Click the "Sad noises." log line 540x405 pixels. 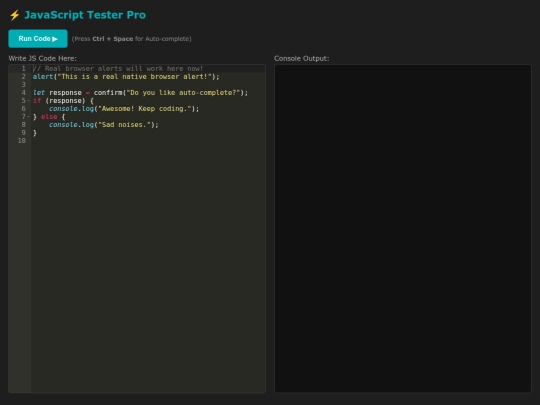pyautogui.click(x=104, y=125)
